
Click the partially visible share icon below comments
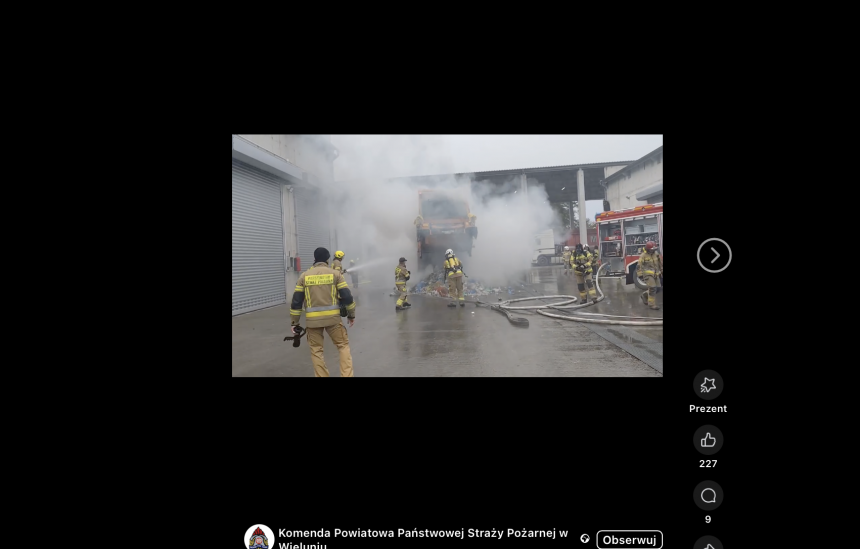[x=708, y=543]
